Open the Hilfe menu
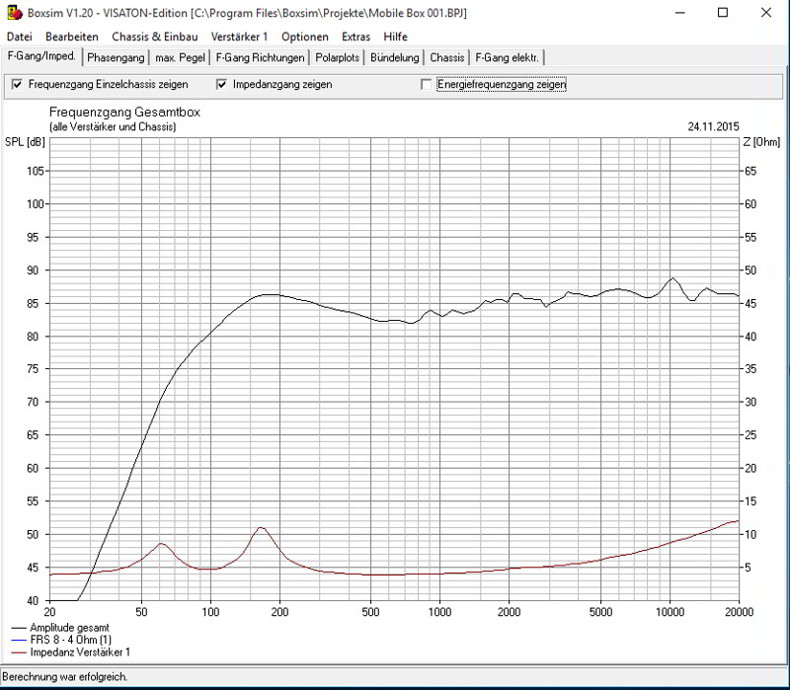The width and height of the screenshot is (790, 690). pyautogui.click(x=395, y=37)
